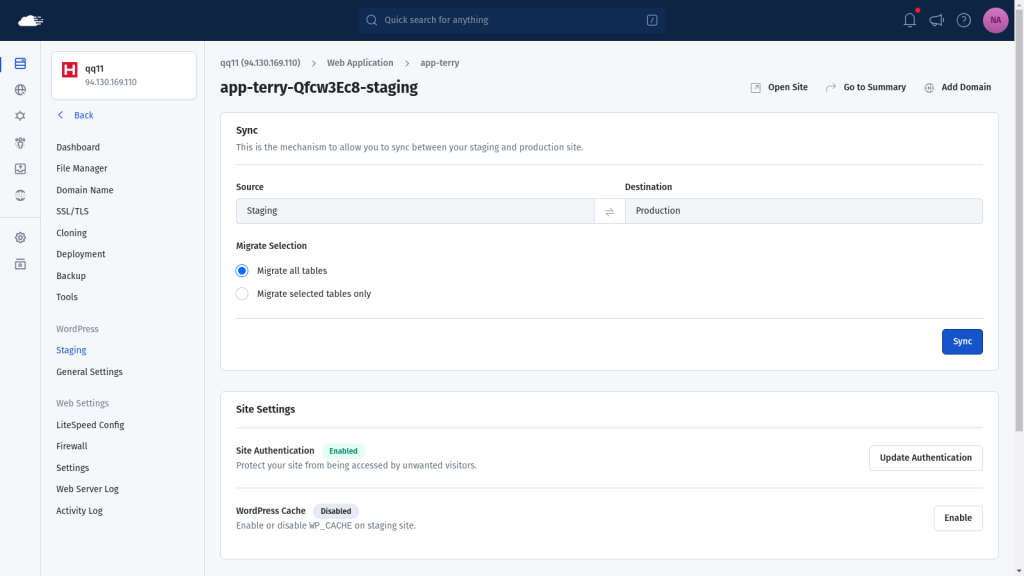
Task: Click the Destination Production field
Action: [802, 211]
